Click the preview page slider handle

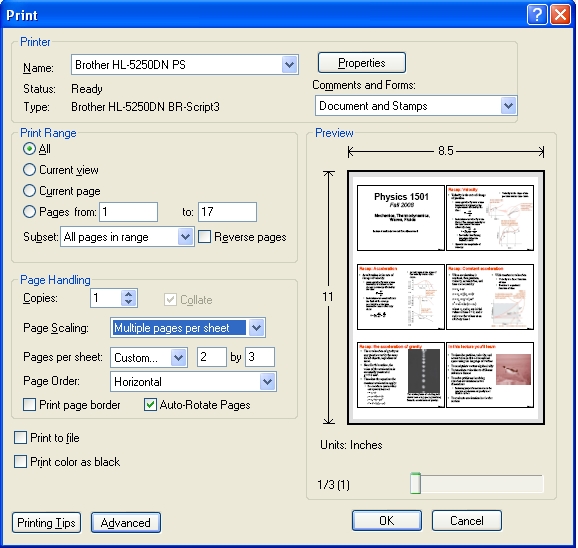pos(415,483)
